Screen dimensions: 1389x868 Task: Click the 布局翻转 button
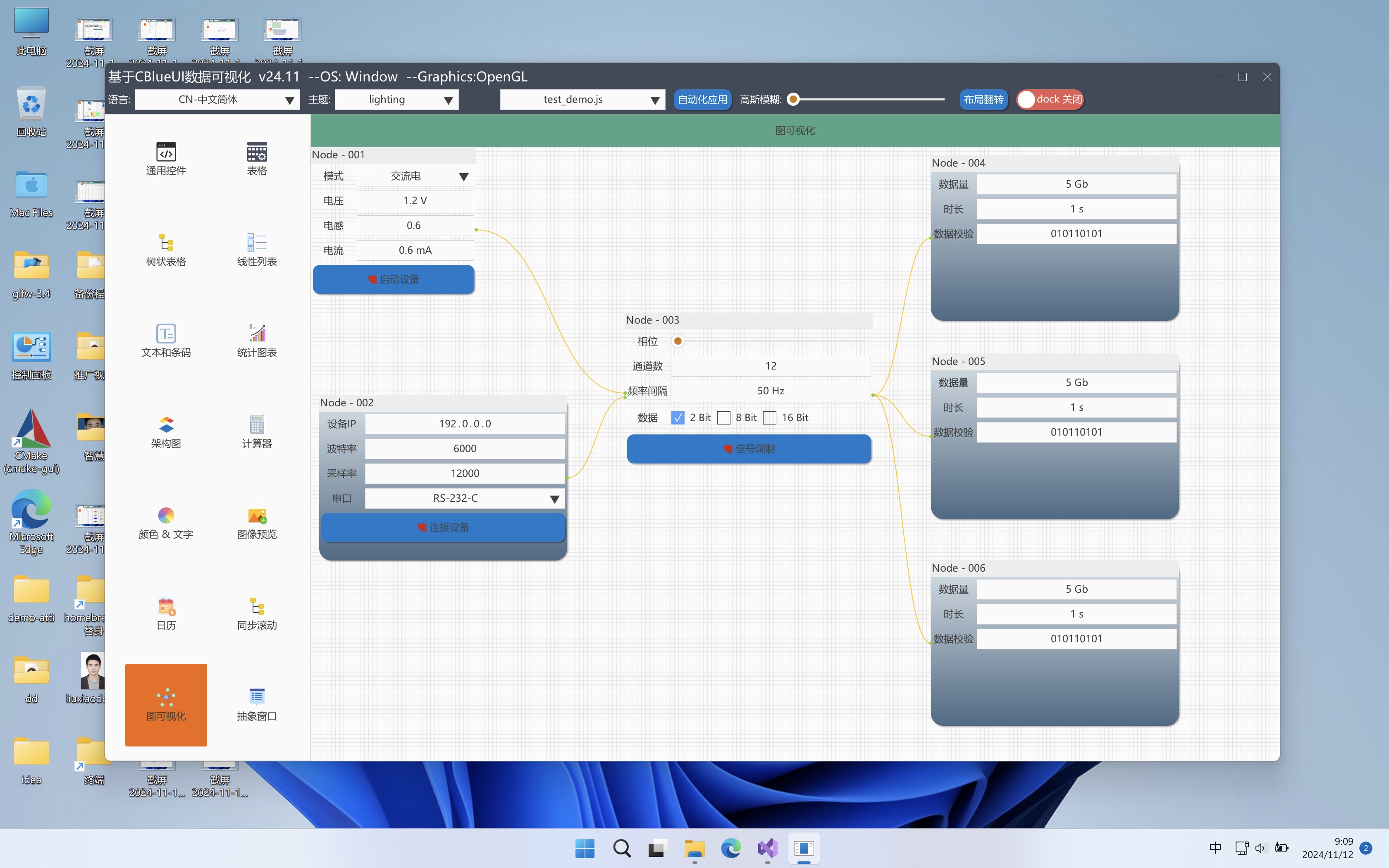pos(983,99)
